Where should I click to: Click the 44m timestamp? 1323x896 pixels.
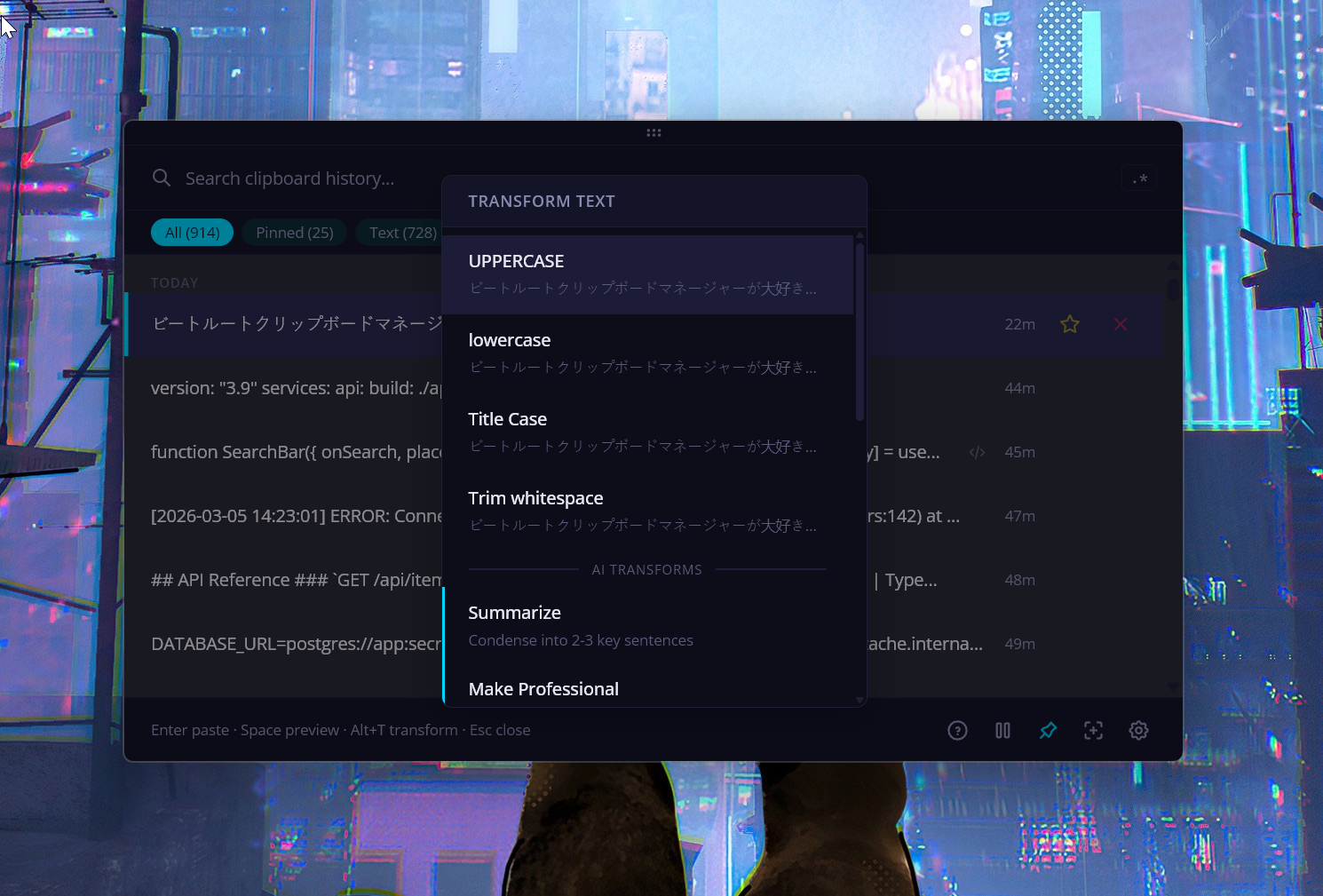(1019, 389)
